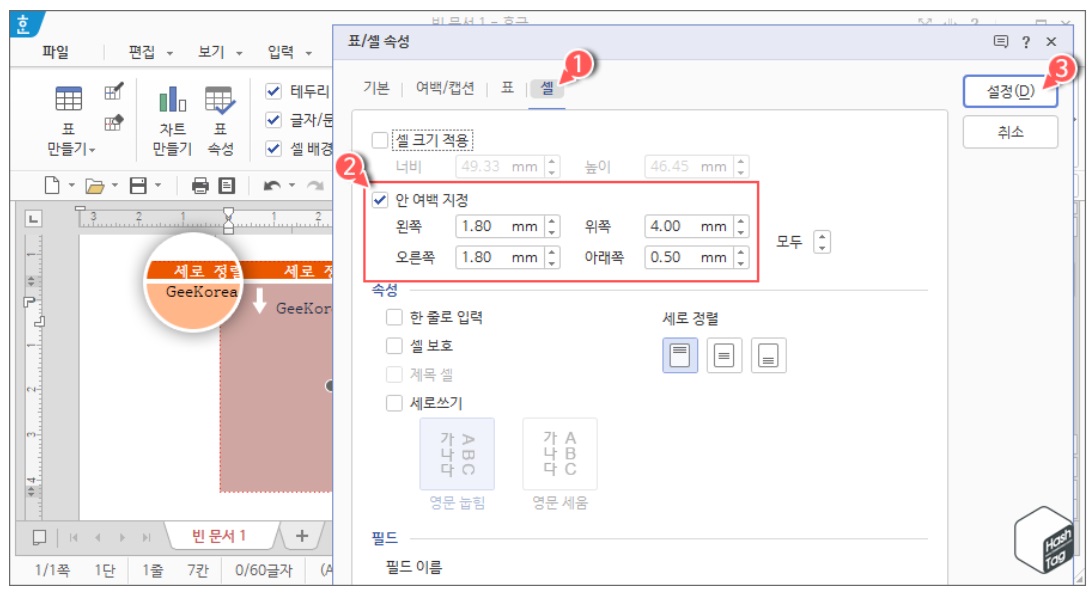Switch to the 셀 tab

click(x=547, y=88)
